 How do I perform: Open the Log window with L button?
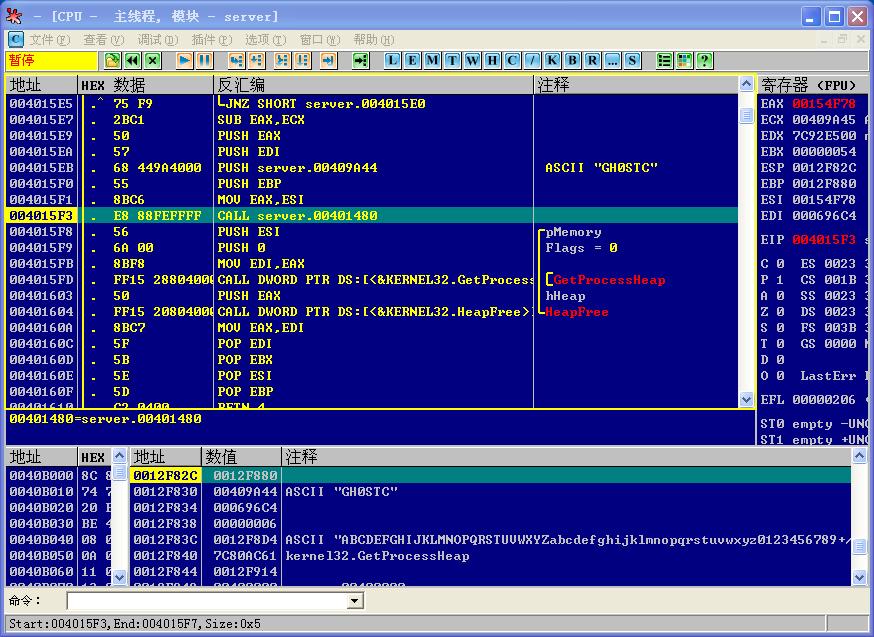tap(392, 60)
